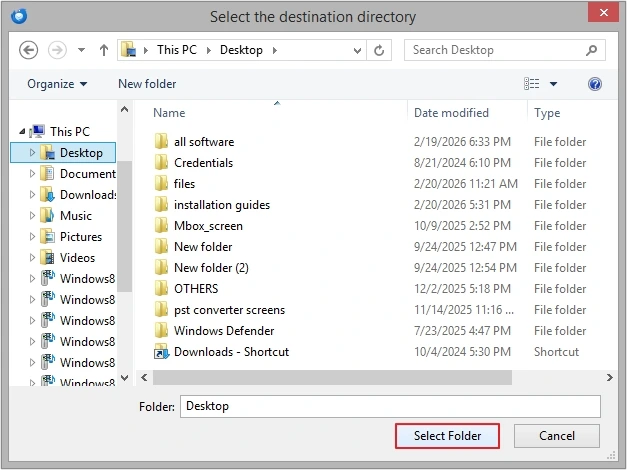The width and height of the screenshot is (627, 470).
Task: Click the navigation pane scroll-up arrow
Action: (x=125, y=109)
